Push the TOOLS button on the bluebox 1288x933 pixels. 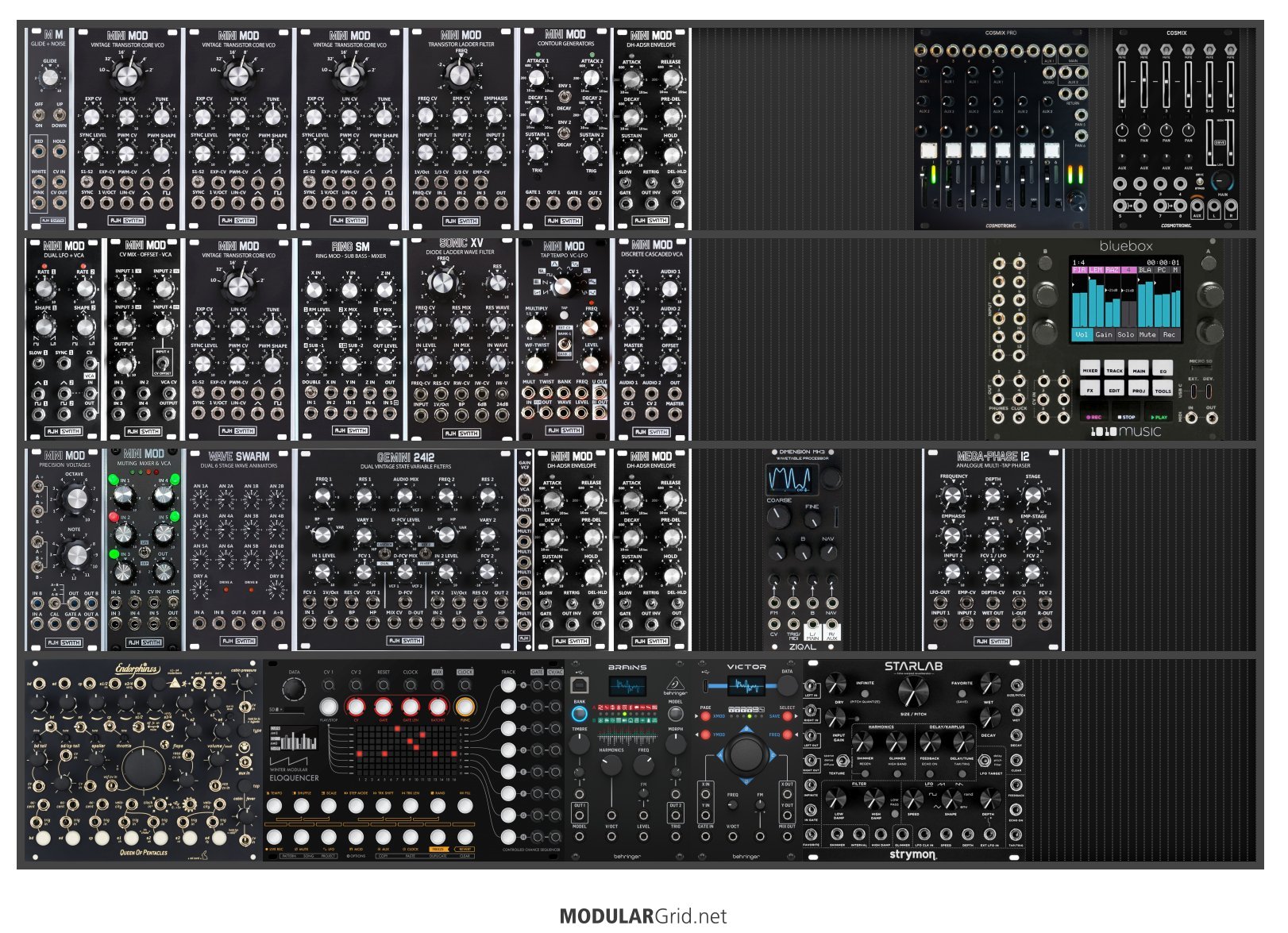click(x=1163, y=389)
